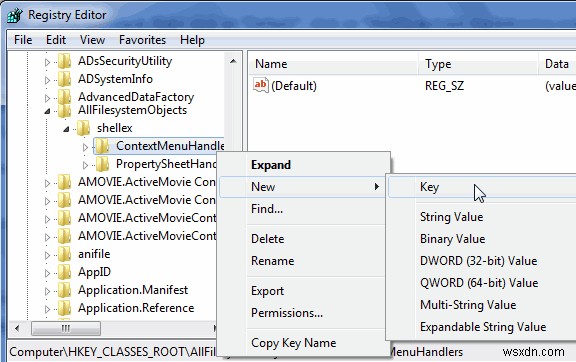Create a new Expandable String Value
This screenshot has width=576, height=362.
pos(482,327)
